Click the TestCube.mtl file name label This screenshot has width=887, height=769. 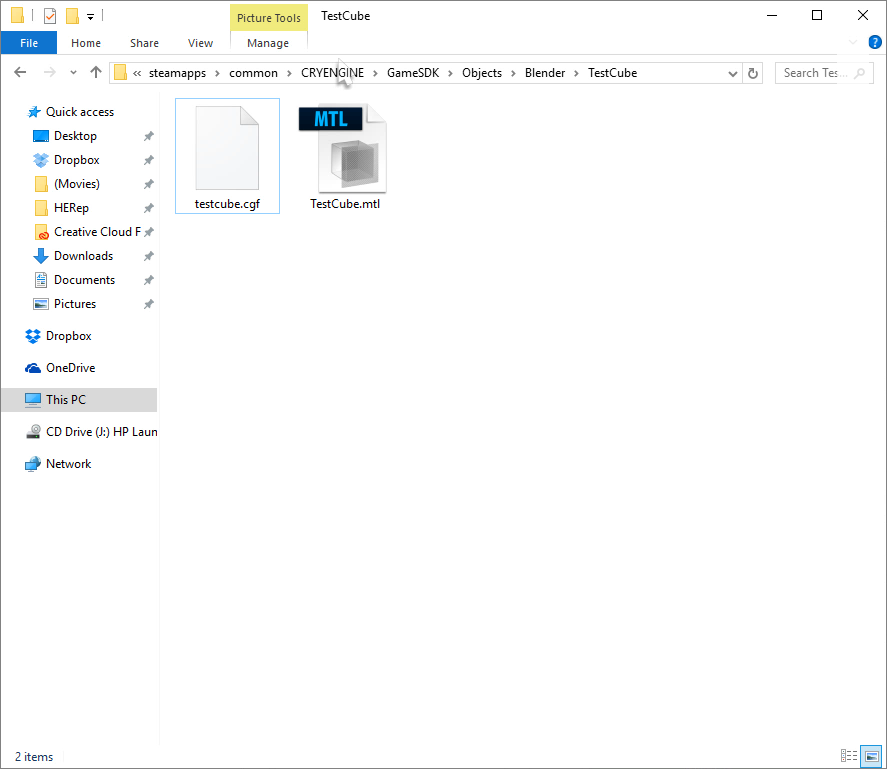[345, 204]
